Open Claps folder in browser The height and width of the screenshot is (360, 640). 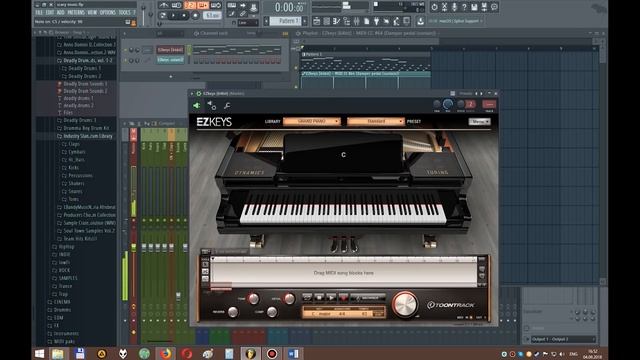tap(74, 144)
